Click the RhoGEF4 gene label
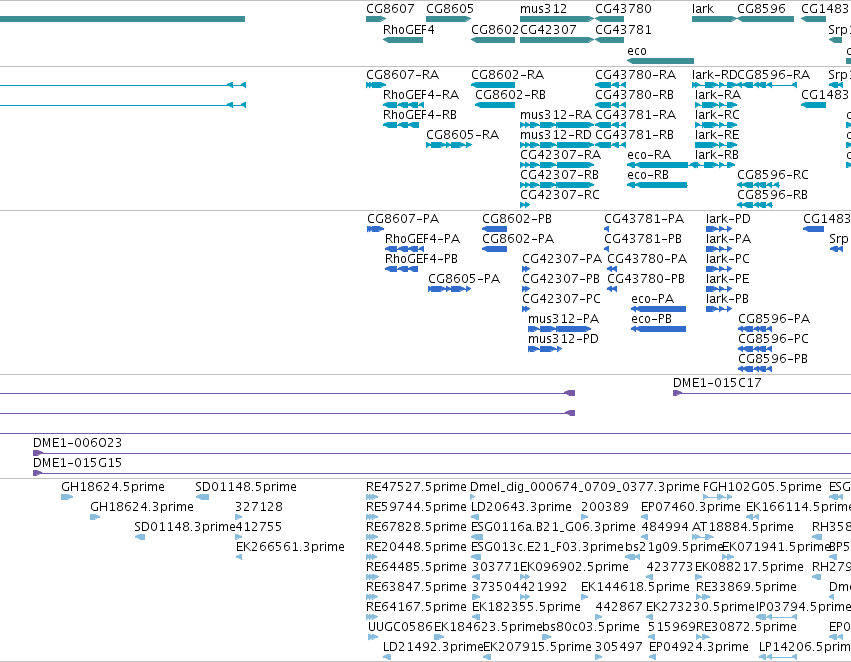The image size is (851, 662). click(409, 30)
